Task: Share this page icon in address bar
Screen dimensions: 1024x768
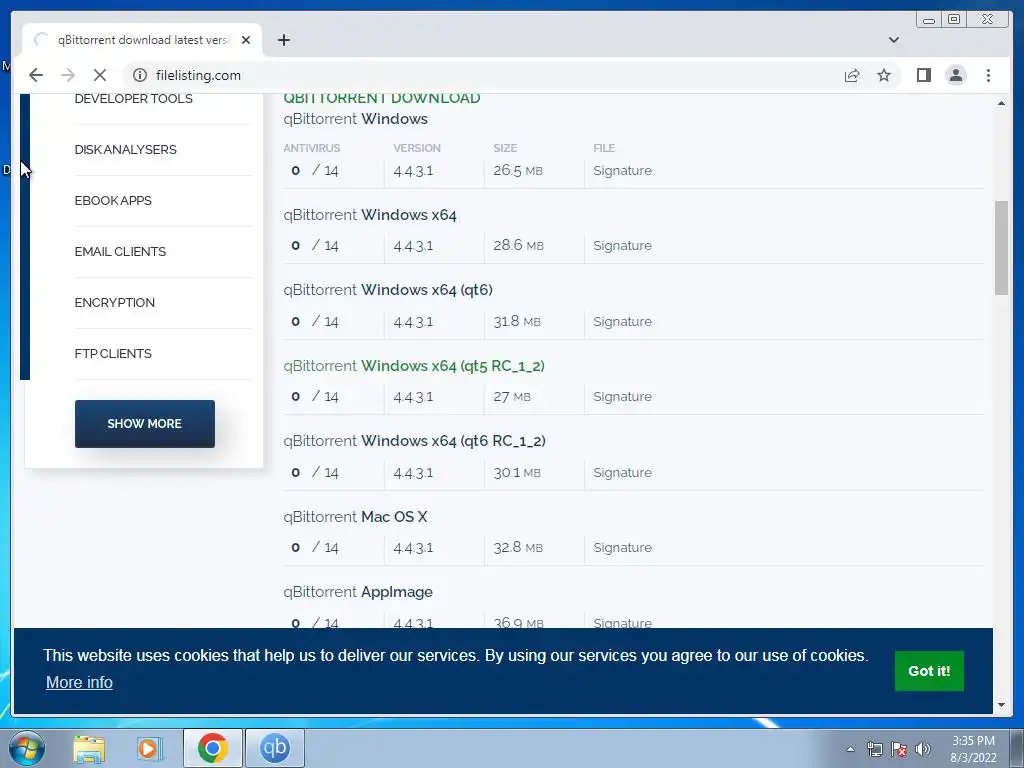Action: (852, 75)
